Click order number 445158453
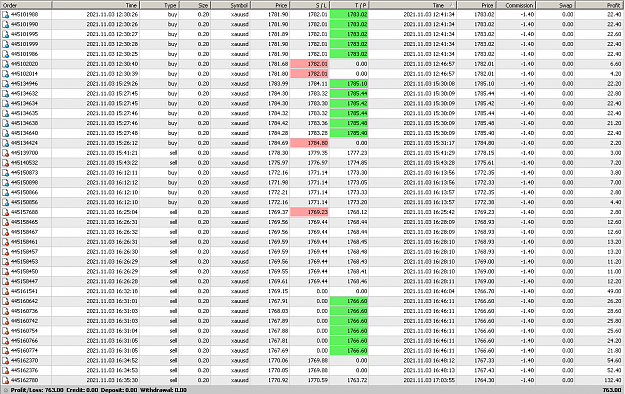Image resolution: width=625 pixels, height=394 pixels. coord(24,262)
